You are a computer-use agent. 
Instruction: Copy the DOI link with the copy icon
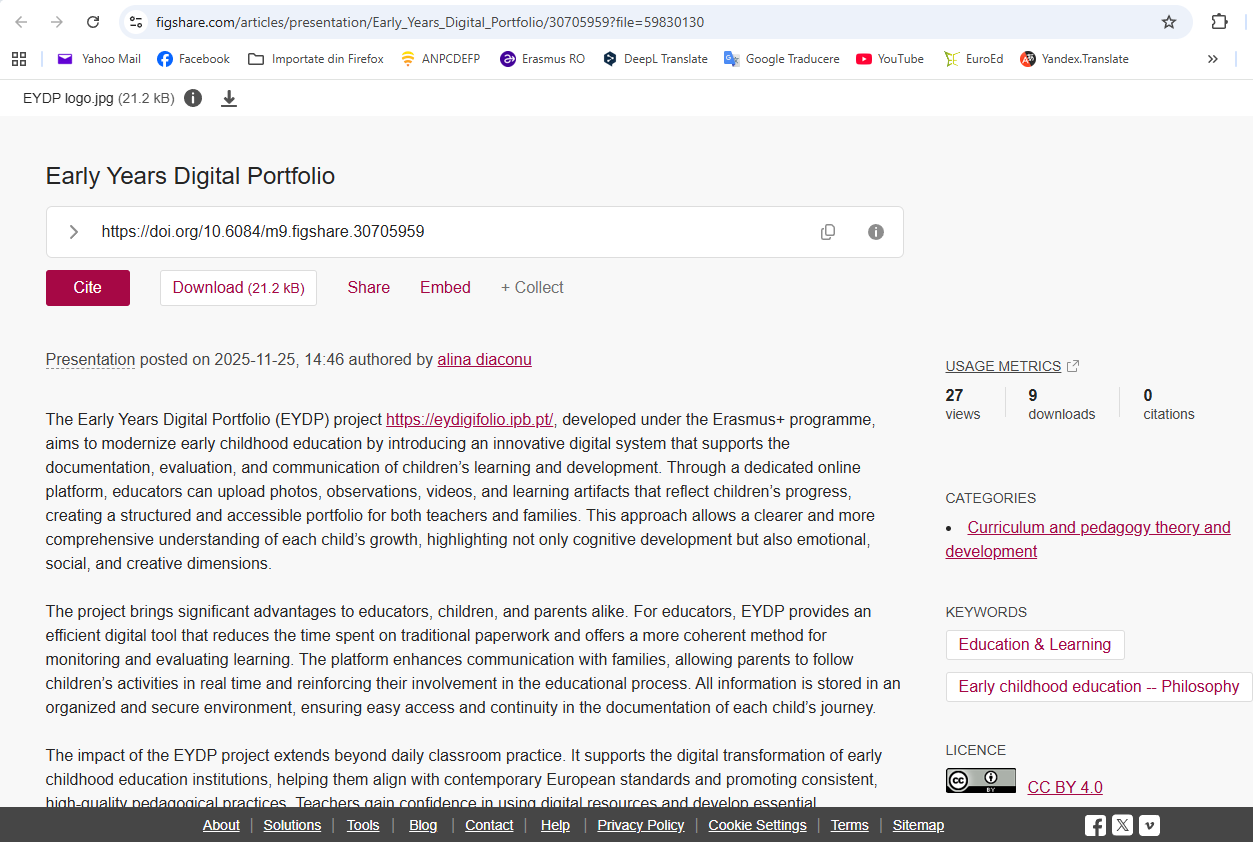coord(828,232)
